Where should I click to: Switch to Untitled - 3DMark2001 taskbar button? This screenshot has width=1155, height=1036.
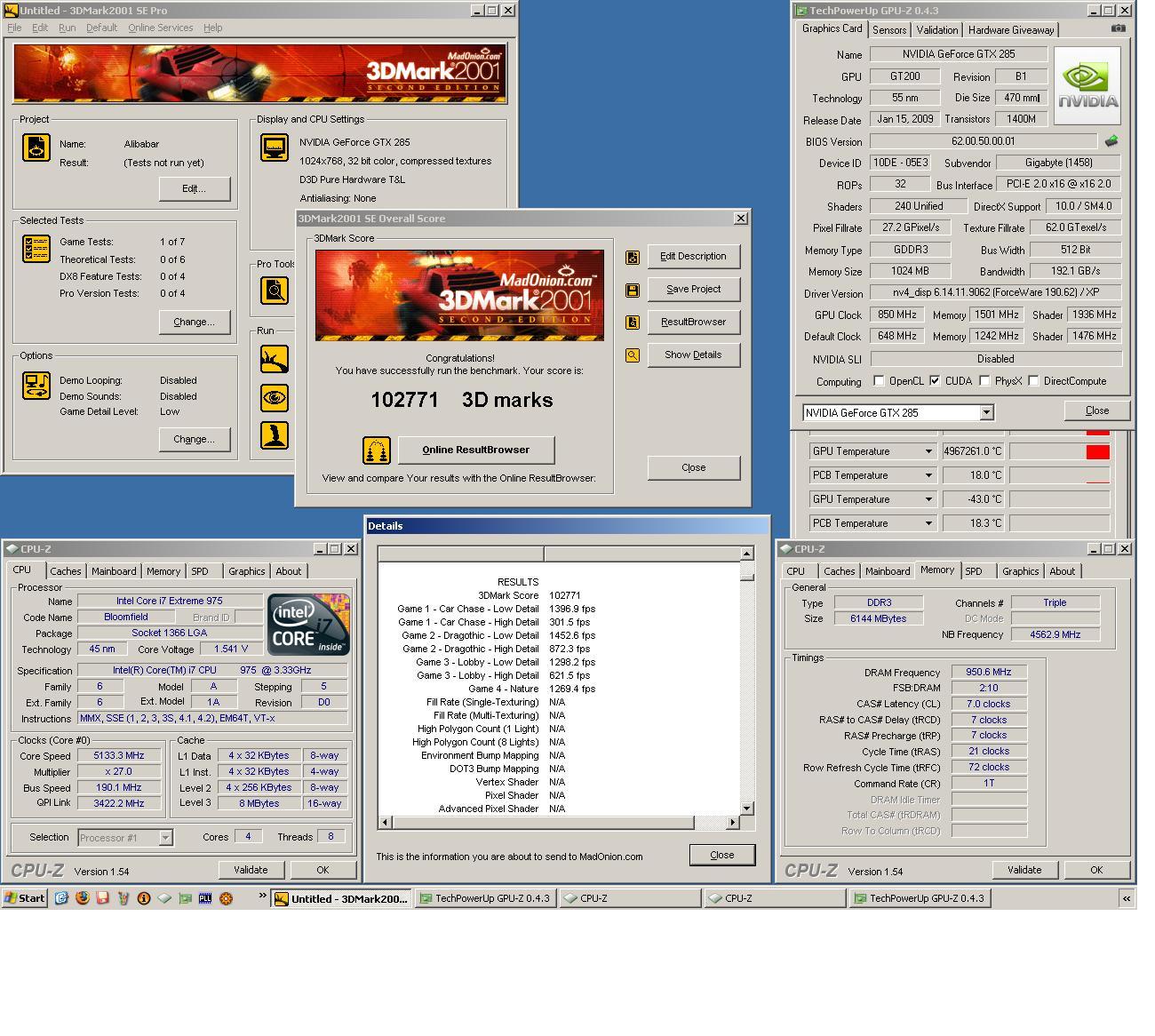341,898
